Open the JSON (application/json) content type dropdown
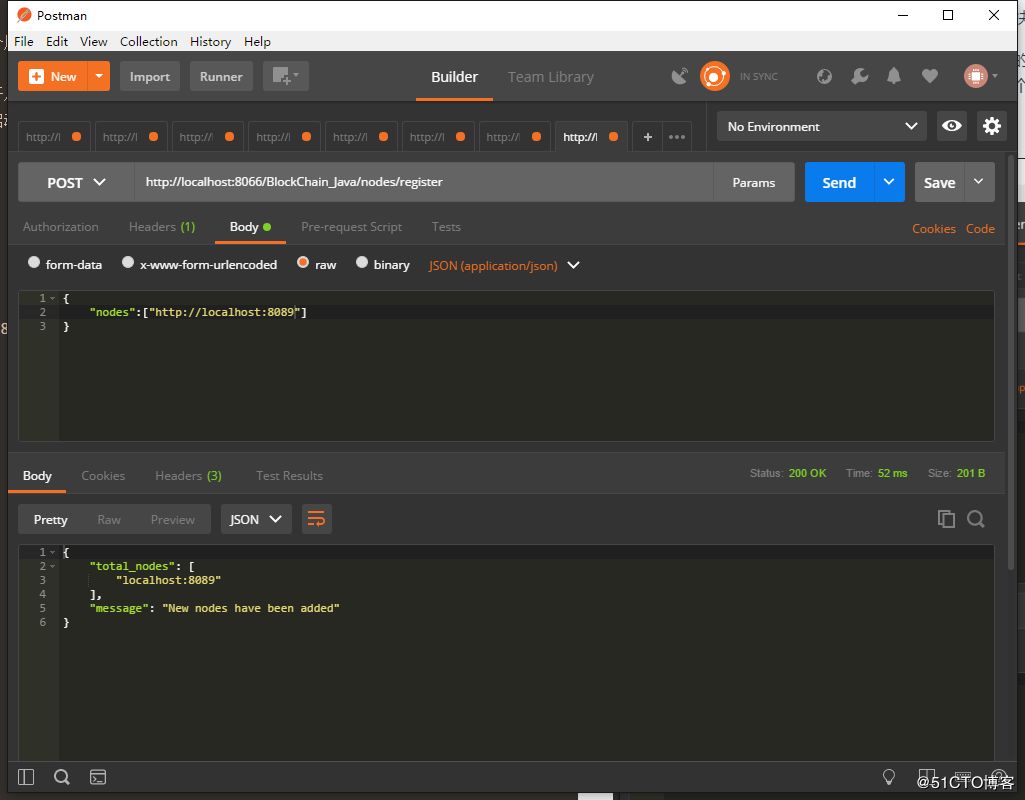1025x800 pixels. tap(504, 265)
